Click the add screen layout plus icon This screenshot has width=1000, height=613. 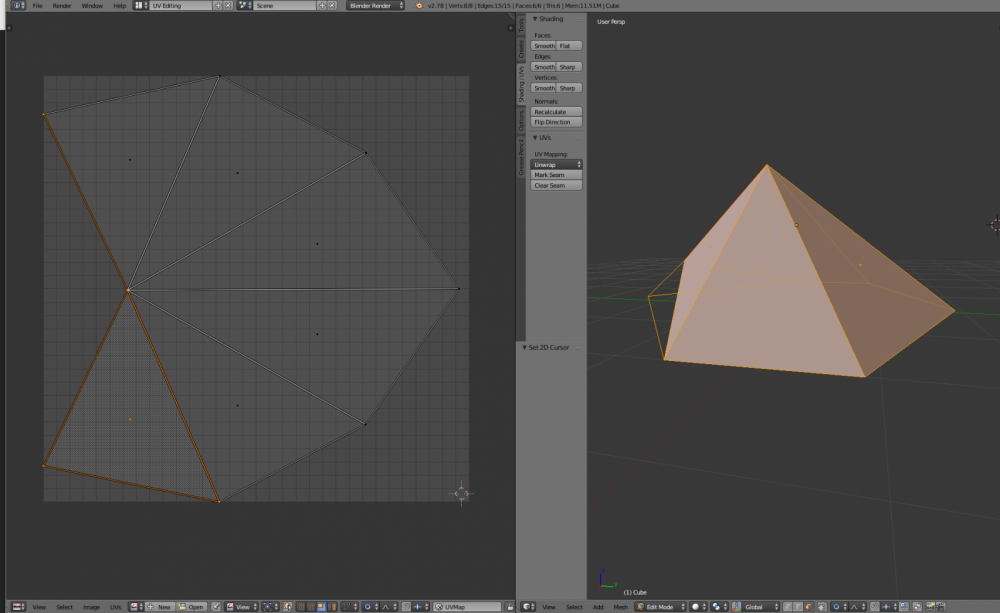point(218,5)
